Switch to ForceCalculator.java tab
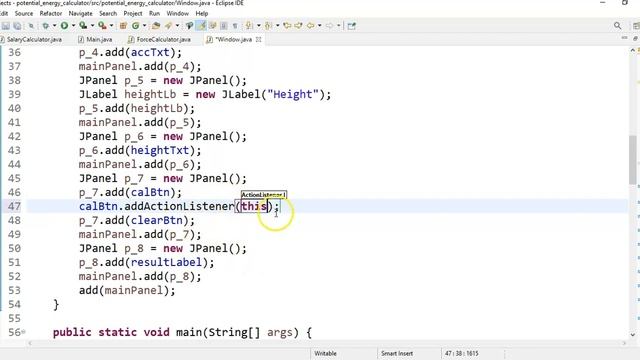Viewport: 640px width, 360px height. pos(160,40)
